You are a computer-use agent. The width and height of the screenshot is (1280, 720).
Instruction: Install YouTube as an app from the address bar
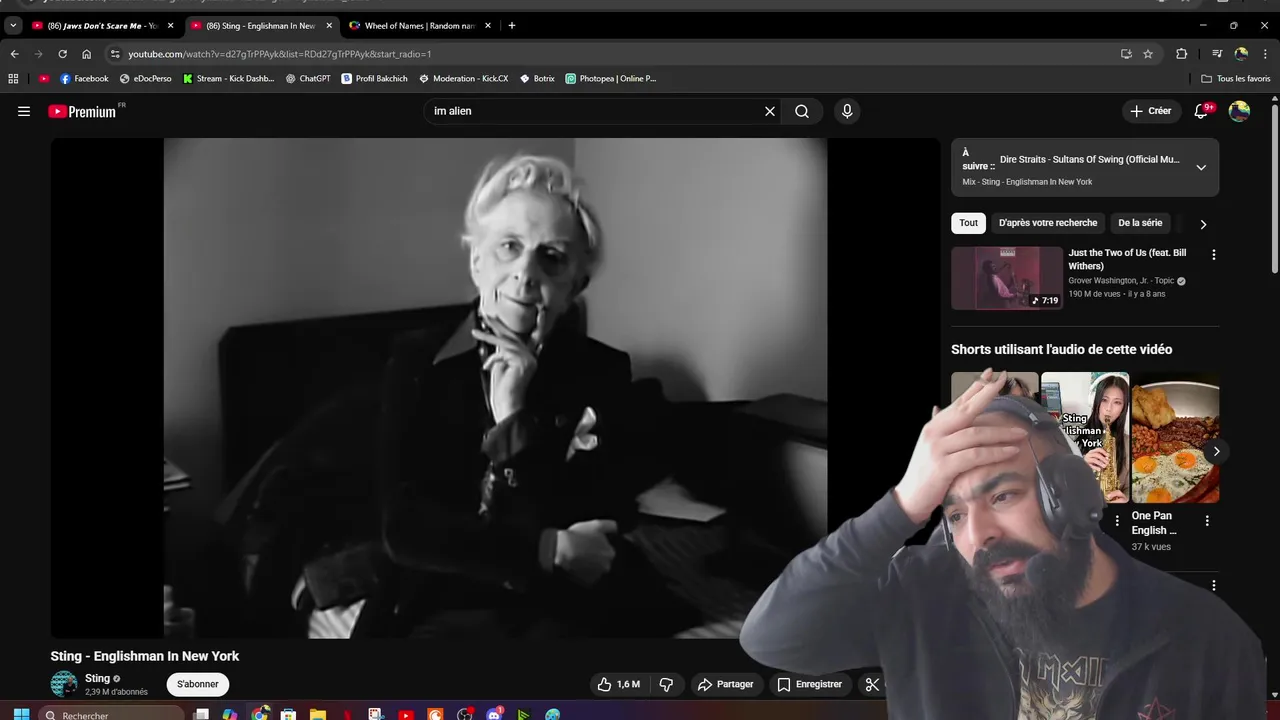[1126, 54]
